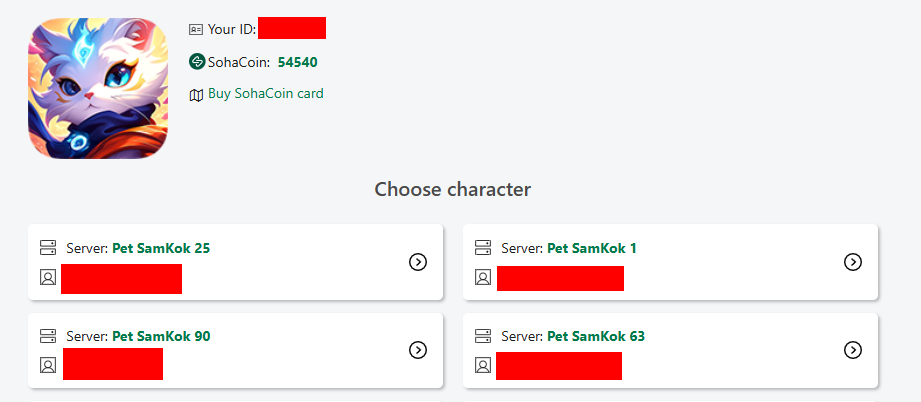
Task: Open Pet SamKok 63 with its arrow button
Action: pyautogui.click(x=853, y=350)
